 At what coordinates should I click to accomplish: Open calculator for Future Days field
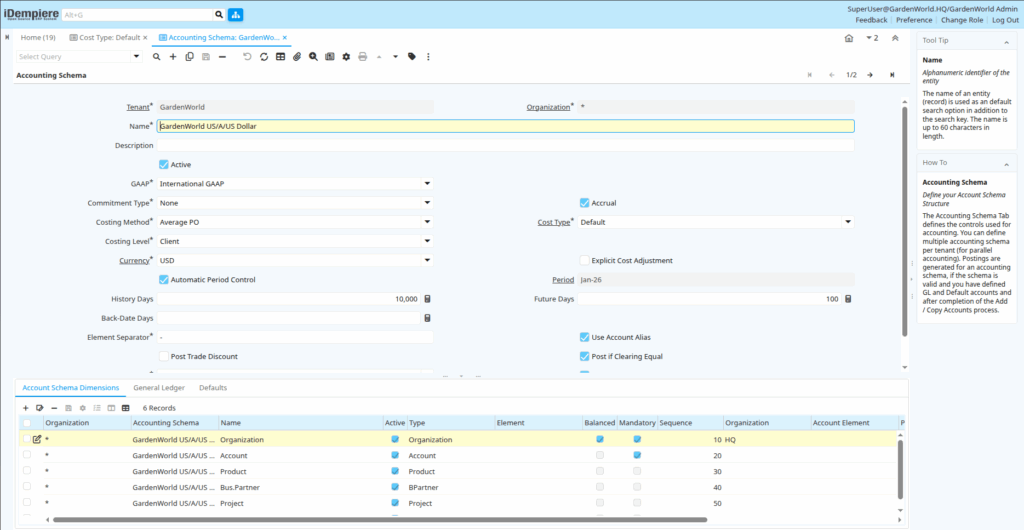coord(848,299)
